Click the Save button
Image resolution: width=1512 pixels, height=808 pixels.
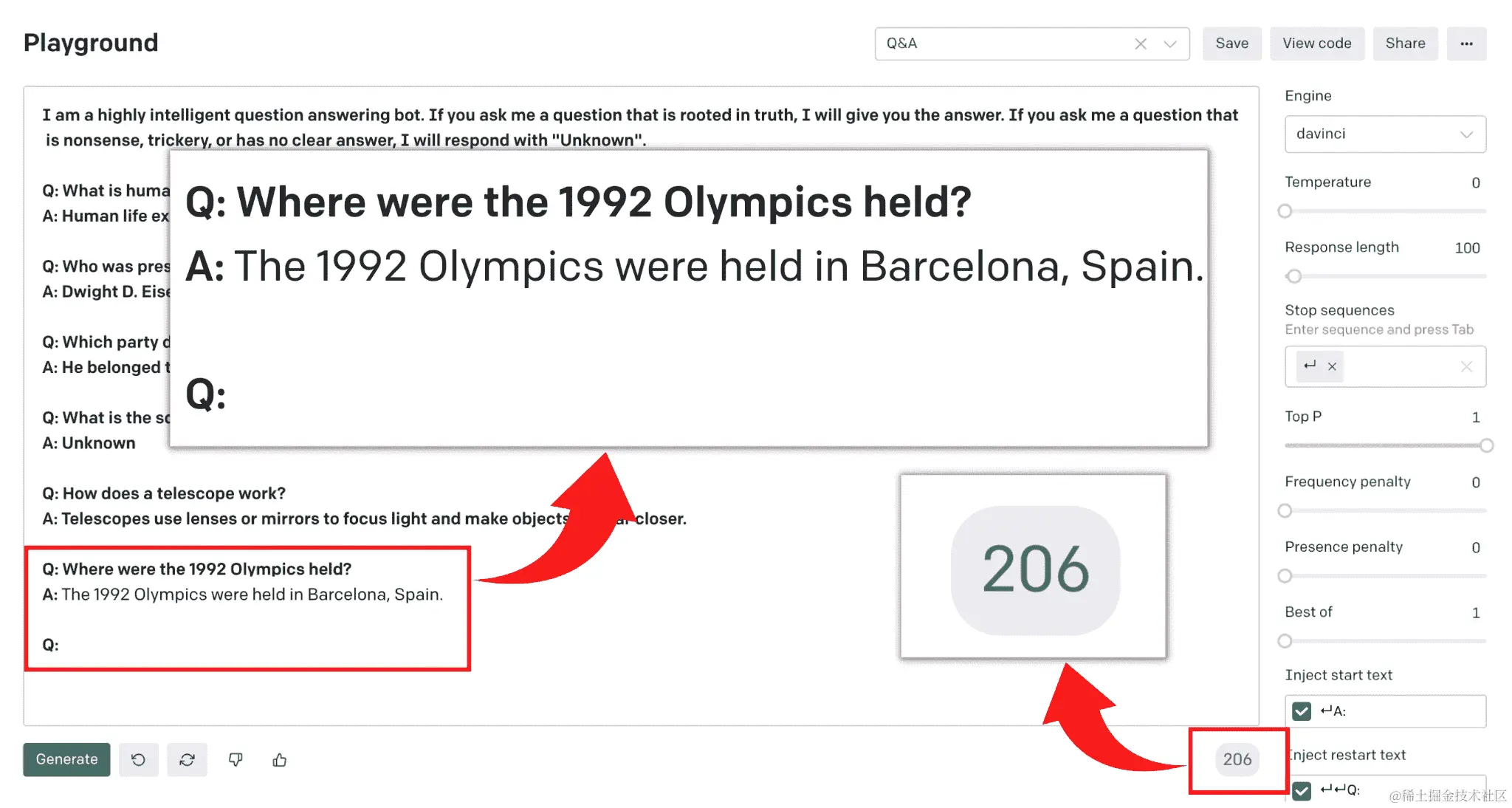[x=1231, y=44]
